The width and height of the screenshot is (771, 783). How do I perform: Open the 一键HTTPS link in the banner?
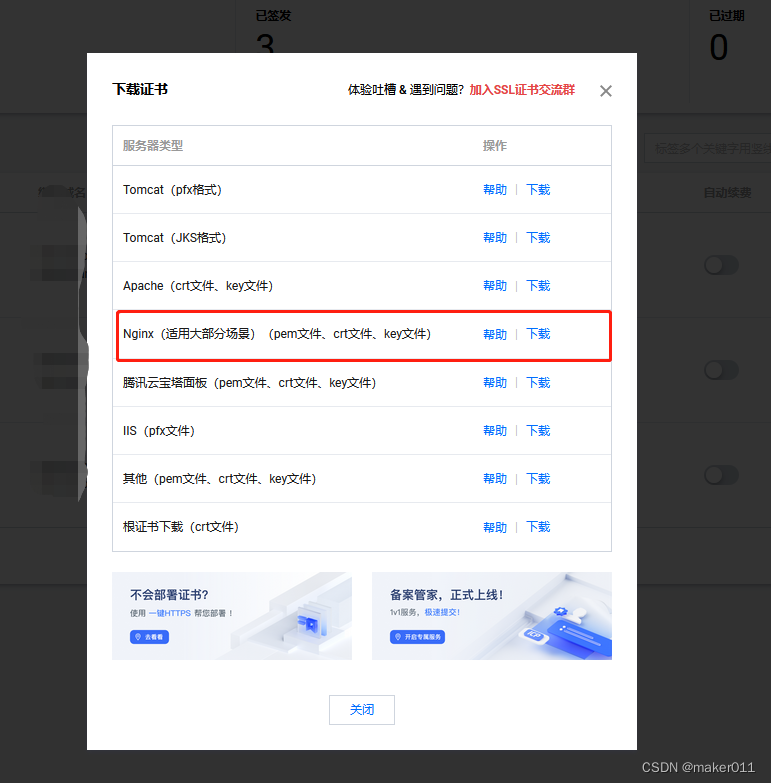click(x=169, y=613)
